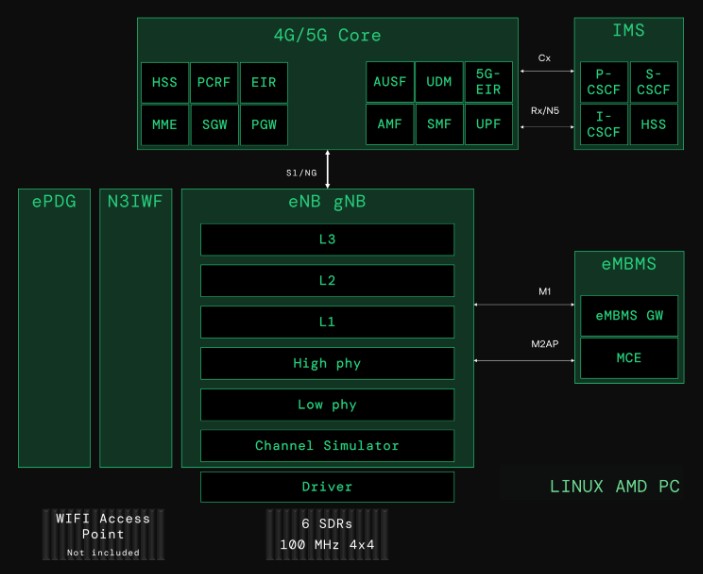The height and width of the screenshot is (574, 703).
Task: Select the eMBMS GW block
Action: 629,316
